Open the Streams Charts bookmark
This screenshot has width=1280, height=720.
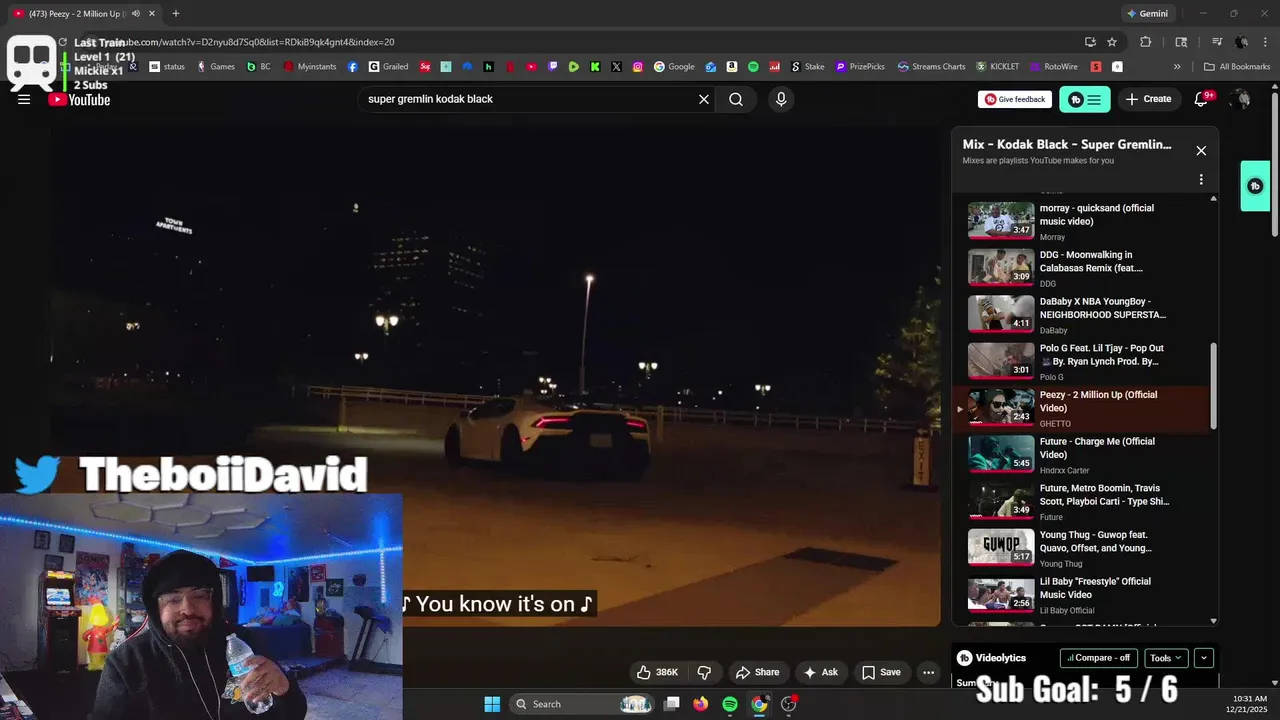(x=932, y=66)
